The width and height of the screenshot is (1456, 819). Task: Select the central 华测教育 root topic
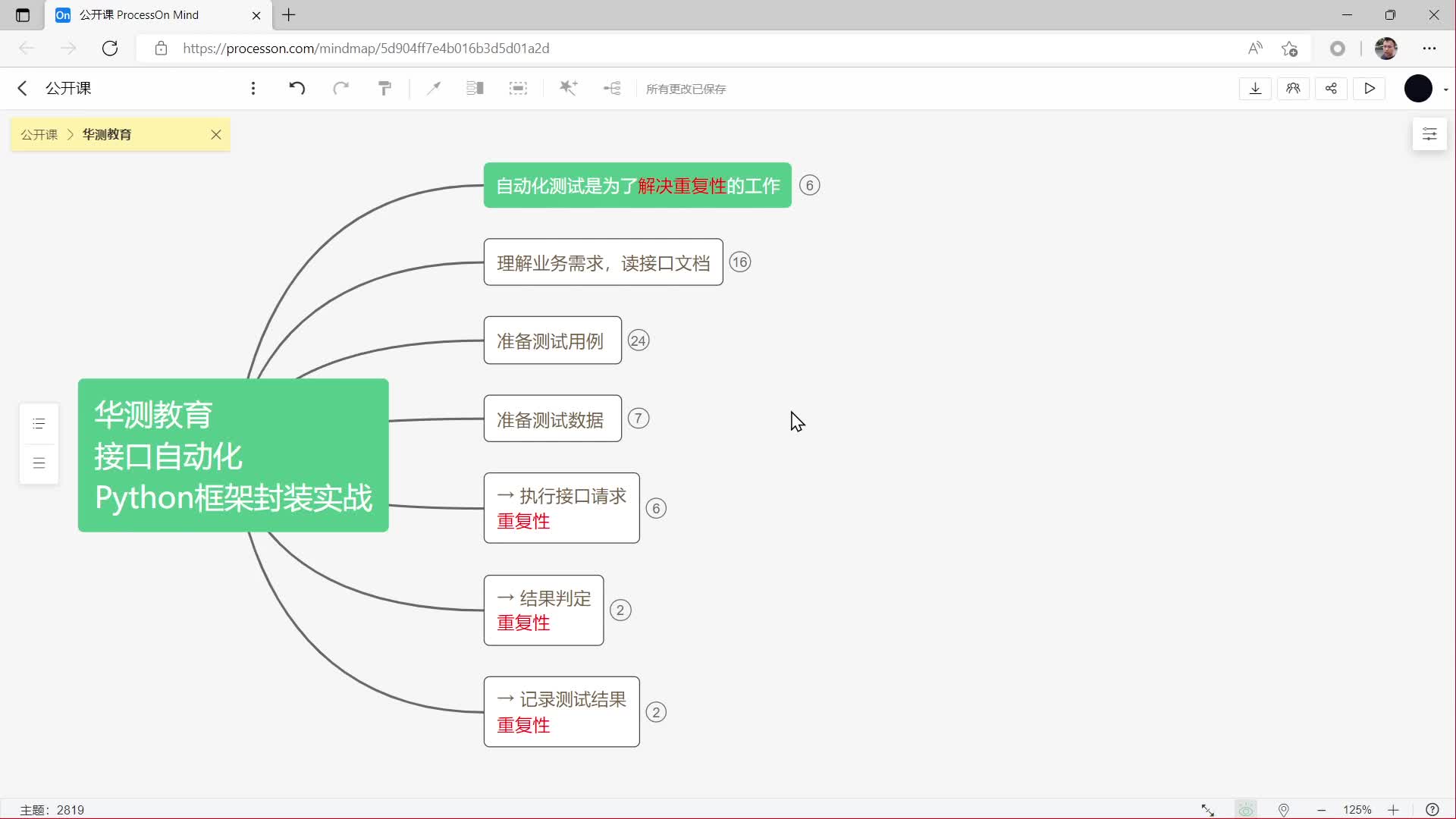234,455
